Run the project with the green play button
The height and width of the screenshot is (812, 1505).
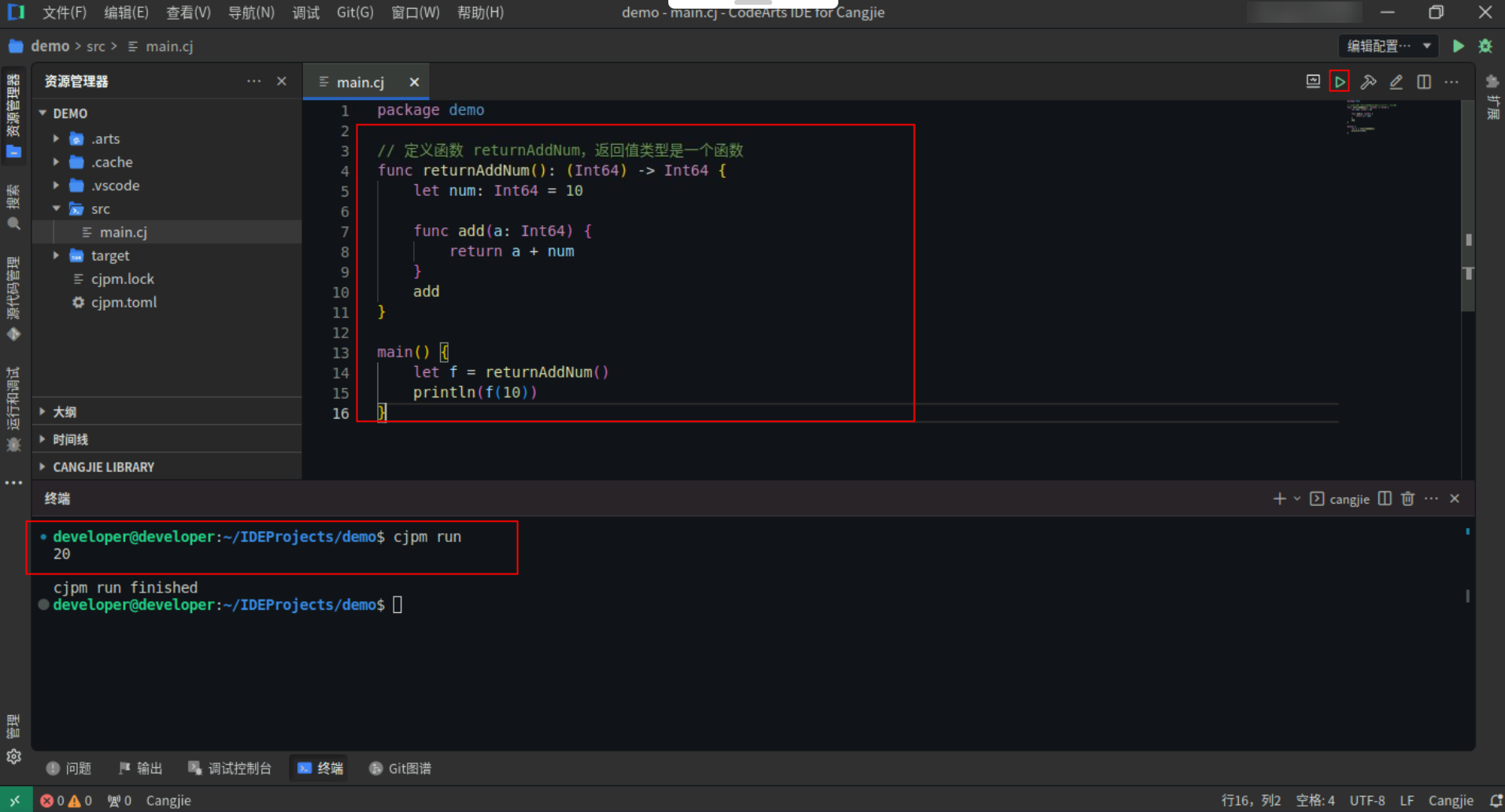(x=1458, y=46)
